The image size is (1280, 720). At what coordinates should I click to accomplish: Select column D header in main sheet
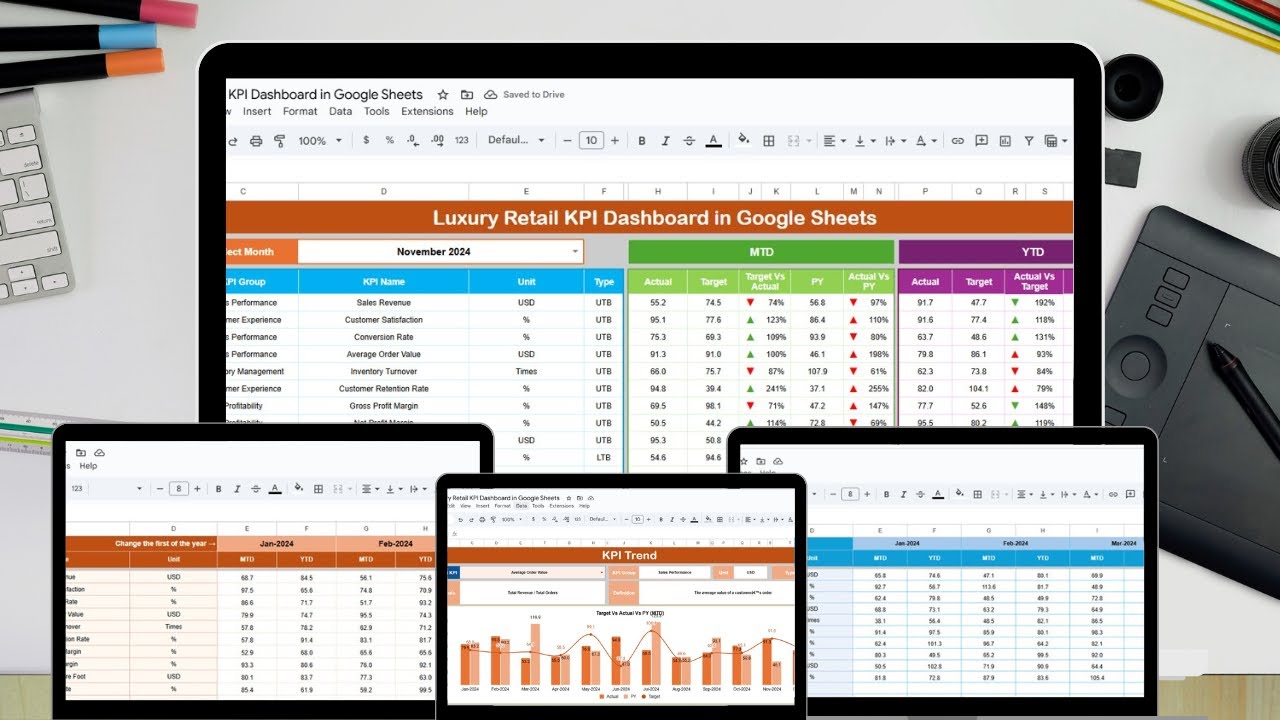(384, 191)
